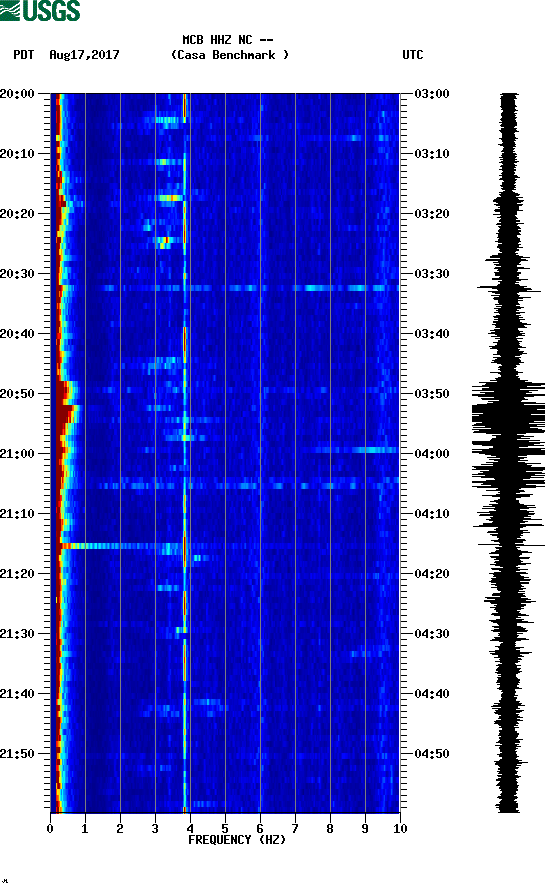Click the '21:30' PDT time label
The width and height of the screenshot is (552, 892).
point(18,634)
